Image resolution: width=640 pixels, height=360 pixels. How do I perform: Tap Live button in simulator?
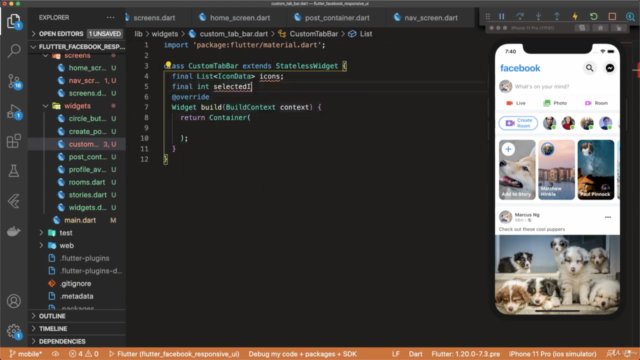(x=516, y=103)
